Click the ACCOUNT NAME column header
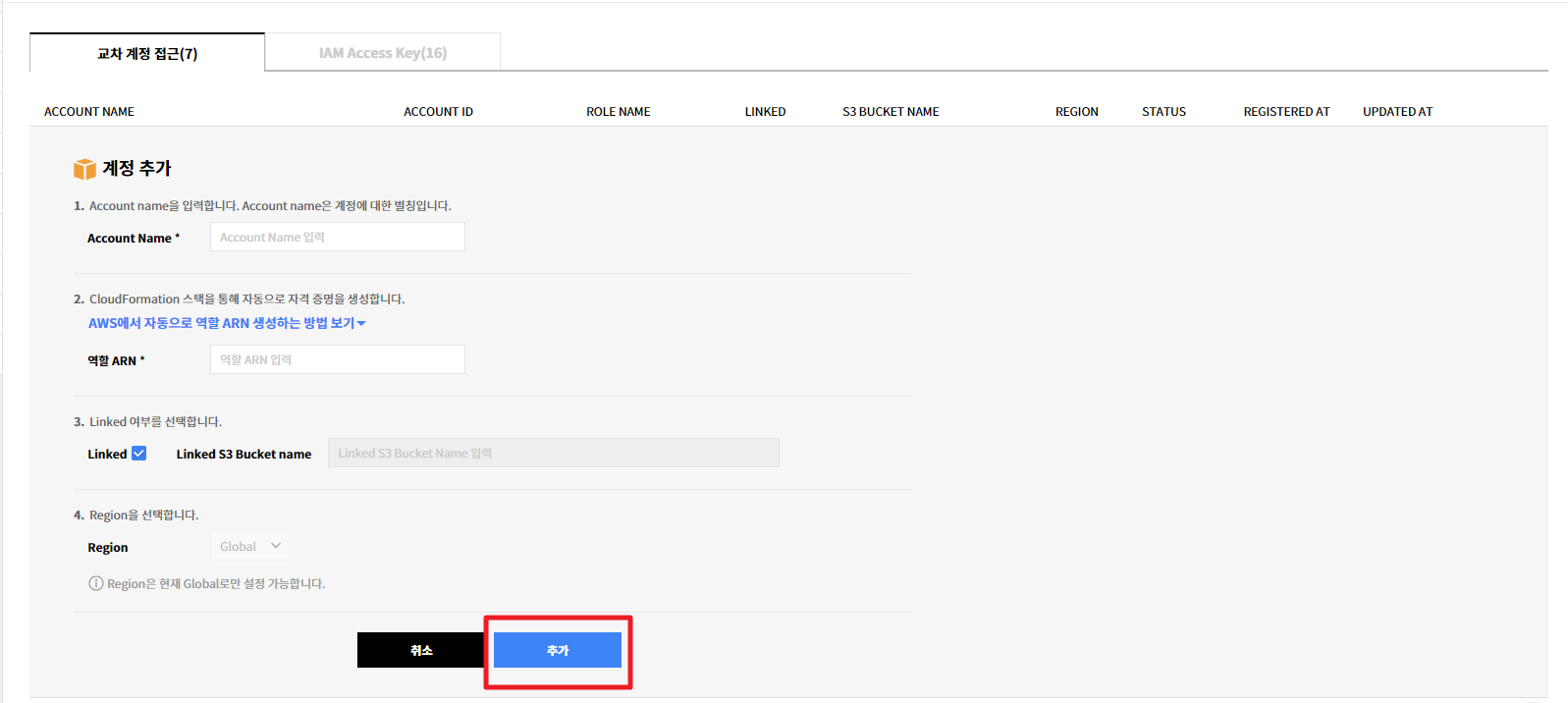Screen dimensions: 1568x703 tap(89, 112)
